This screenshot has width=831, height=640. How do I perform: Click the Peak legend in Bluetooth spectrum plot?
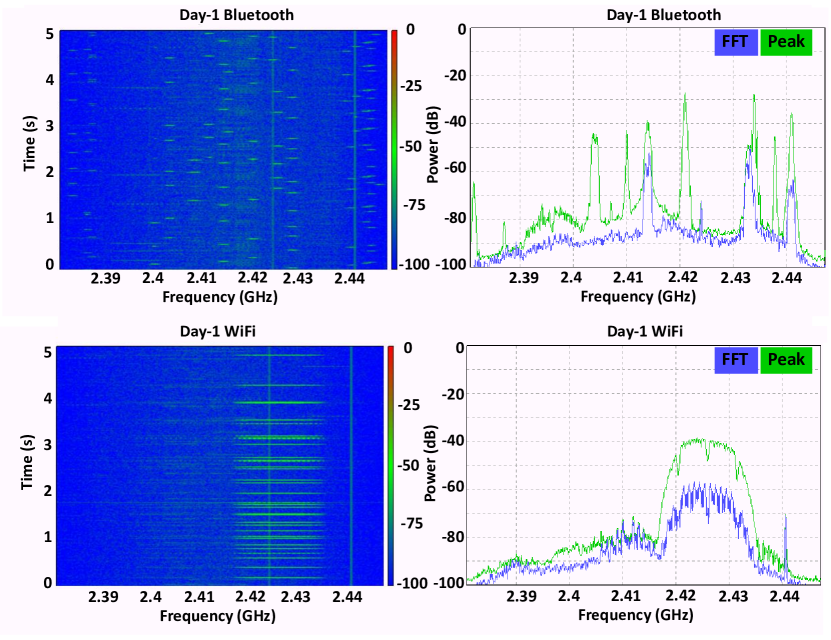click(x=786, y=42)
